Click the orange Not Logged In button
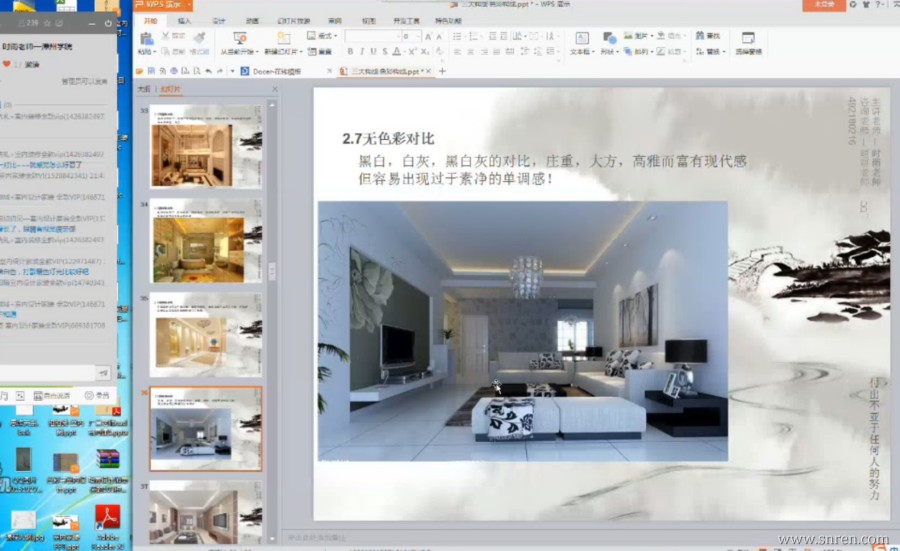Screen dimensions: 900x551 point(824,5)
